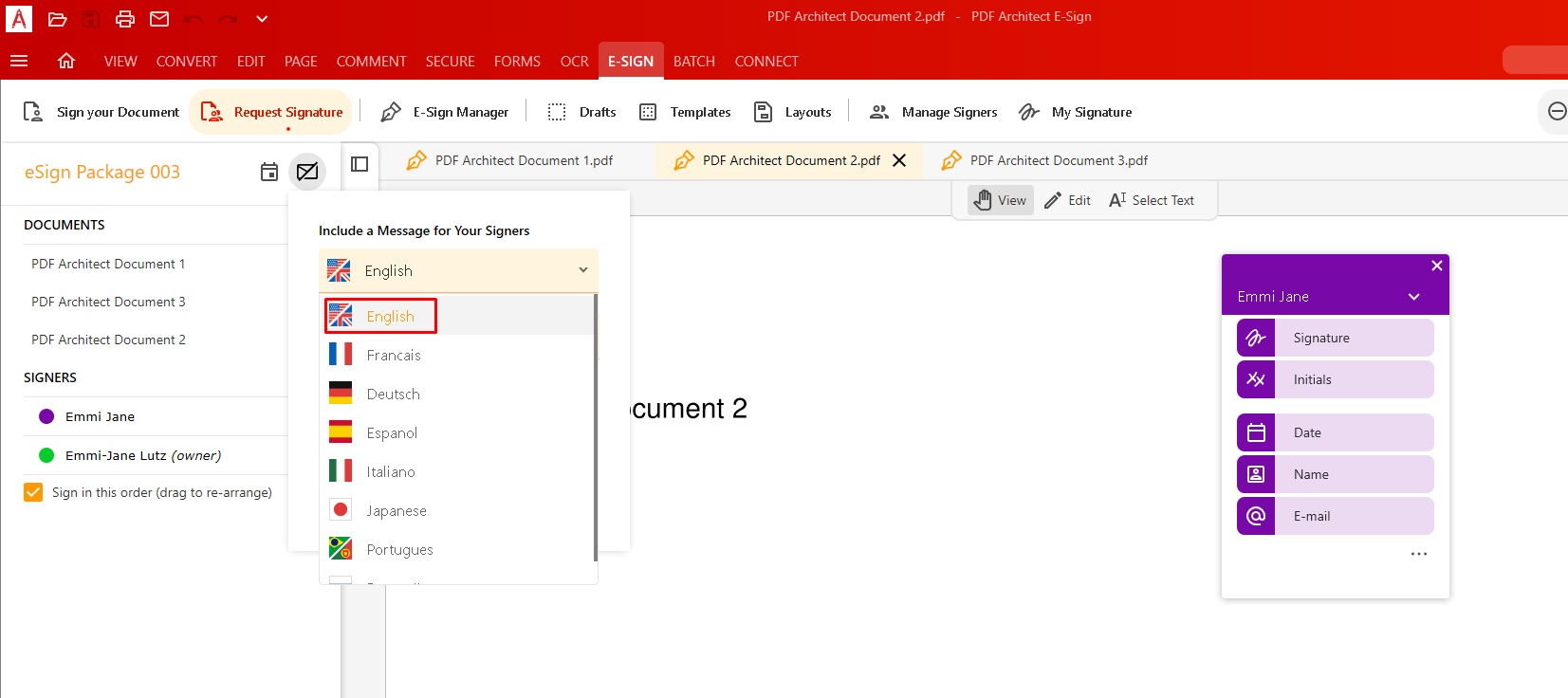Close PDF Architect Document 2.pdf tab

point(899,160)
